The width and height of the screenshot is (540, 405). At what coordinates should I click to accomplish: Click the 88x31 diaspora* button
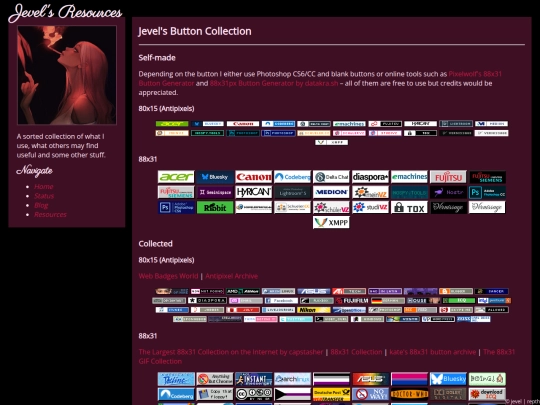click(x=370, y=177)
